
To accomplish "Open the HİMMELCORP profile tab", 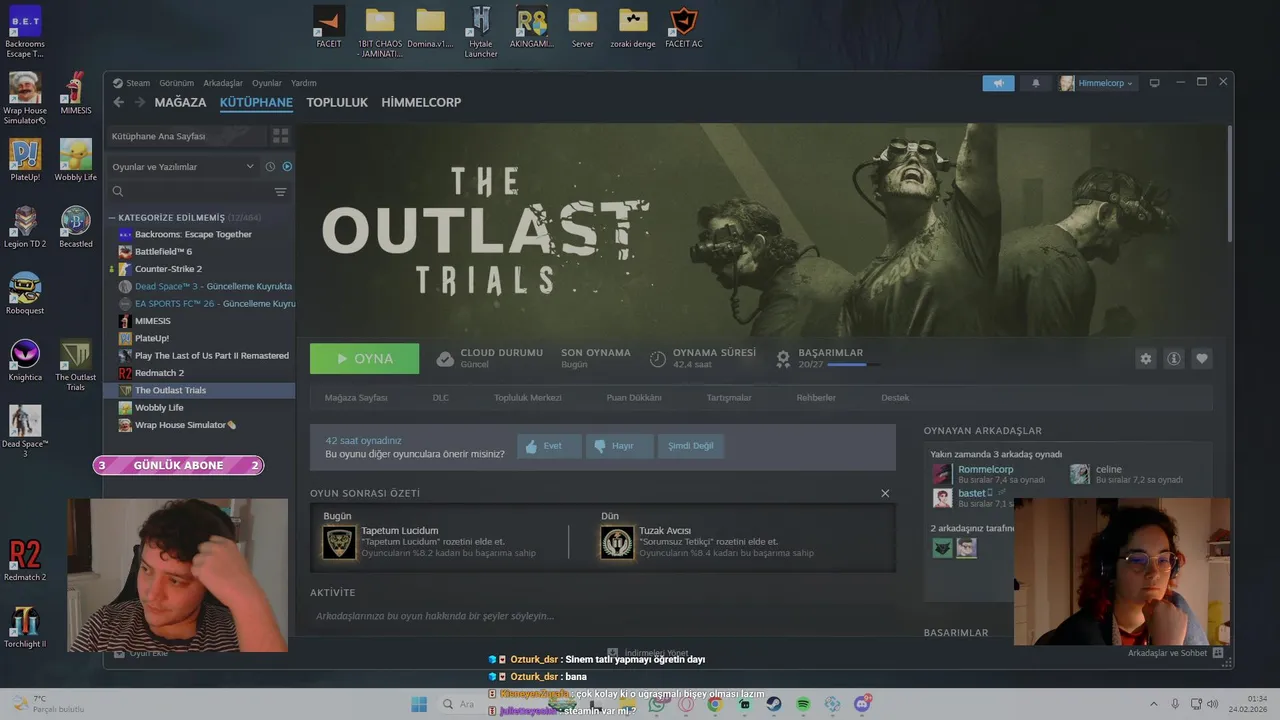I will coord(421,102).
